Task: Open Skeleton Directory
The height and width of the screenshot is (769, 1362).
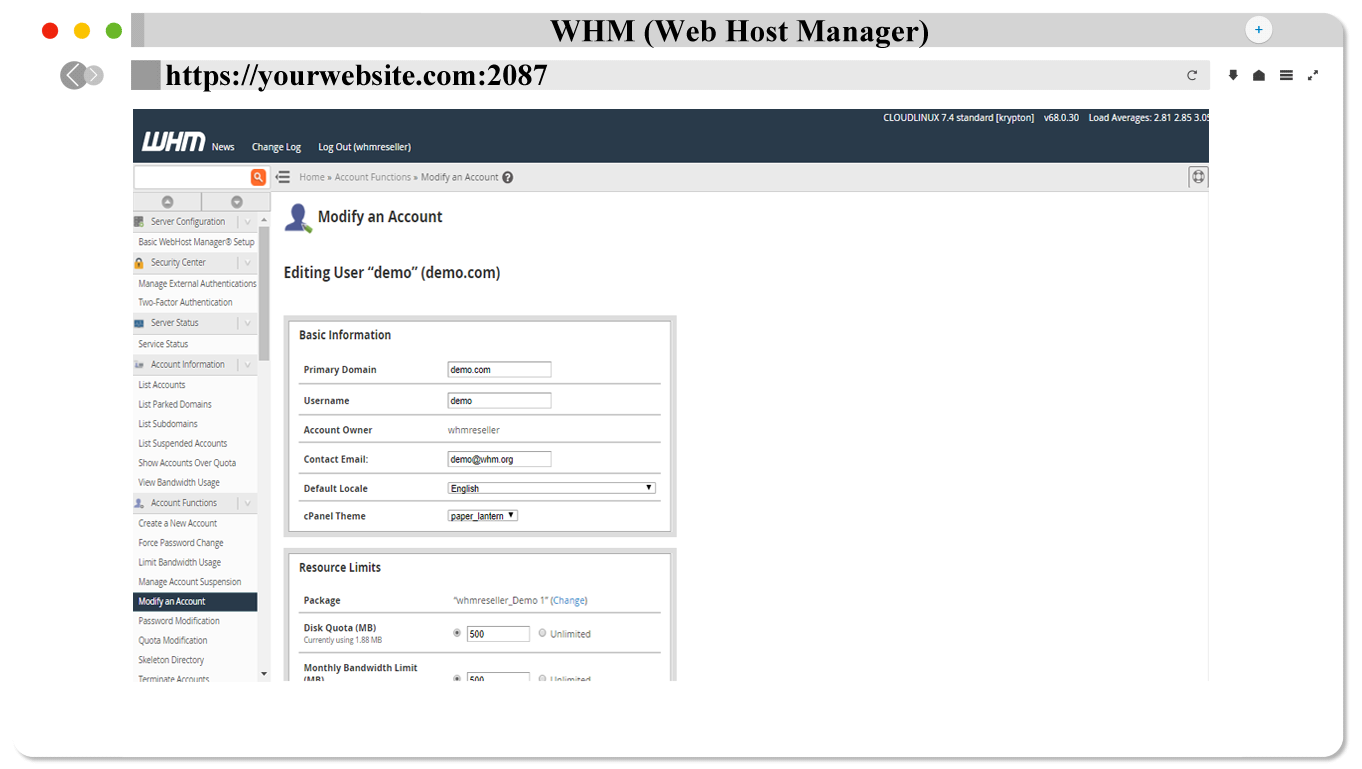Action: click(171, 660)
